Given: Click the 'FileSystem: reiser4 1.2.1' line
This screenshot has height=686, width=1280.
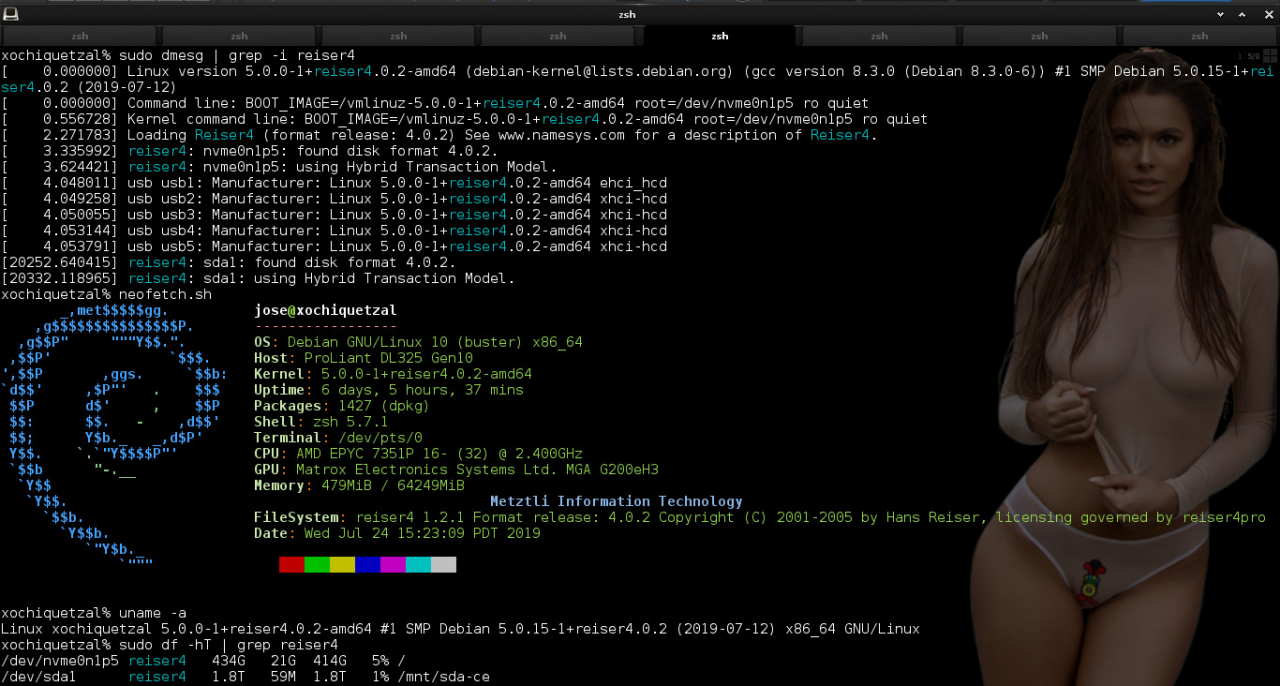Looking at the screenshot, I should pyautogui.click(x=760, y=518).
